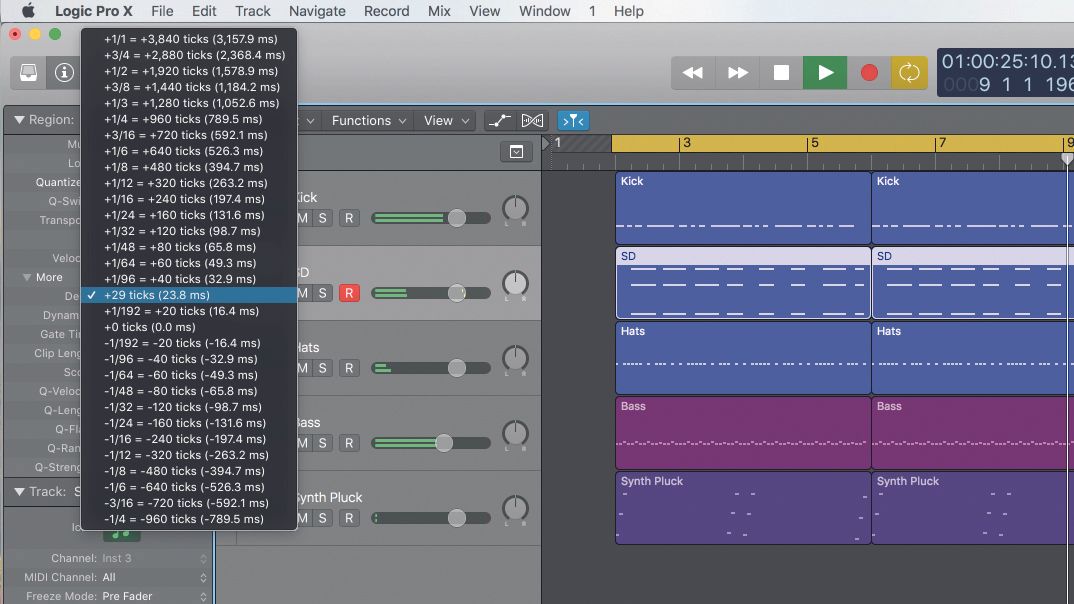Screen dimensions: 1074x604
Task: Click the green Play button
Action: click(x=825, y=73)
